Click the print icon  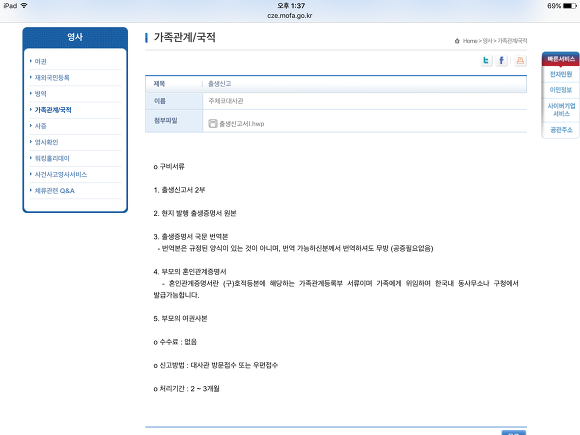click(520, 60)
